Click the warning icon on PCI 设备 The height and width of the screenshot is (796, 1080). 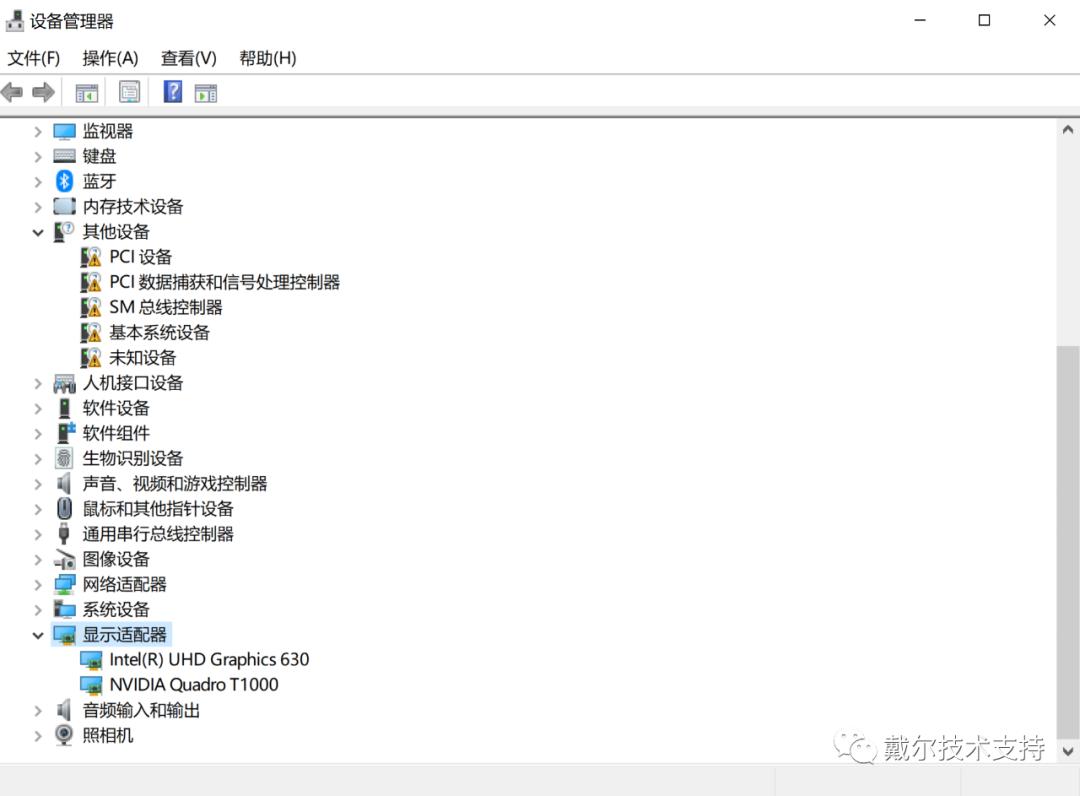coord(91,256)
